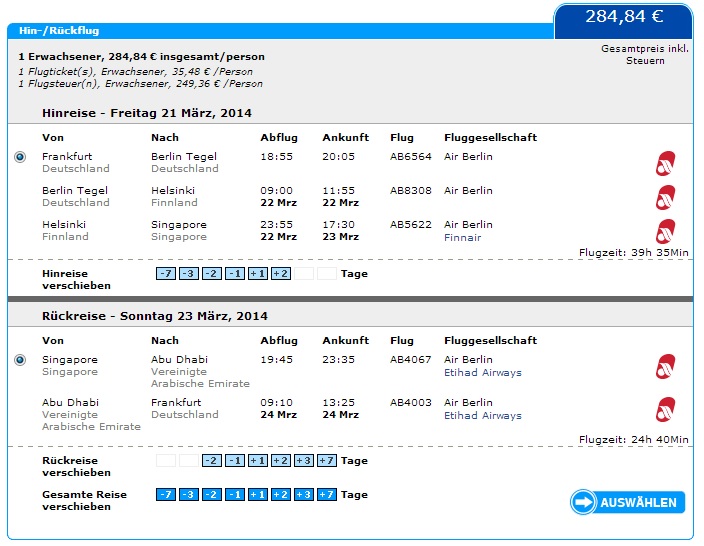Click Air Berlin logo for flight AB4003
The height and width of the screenshot is (546, 704).
click(665, 410)
